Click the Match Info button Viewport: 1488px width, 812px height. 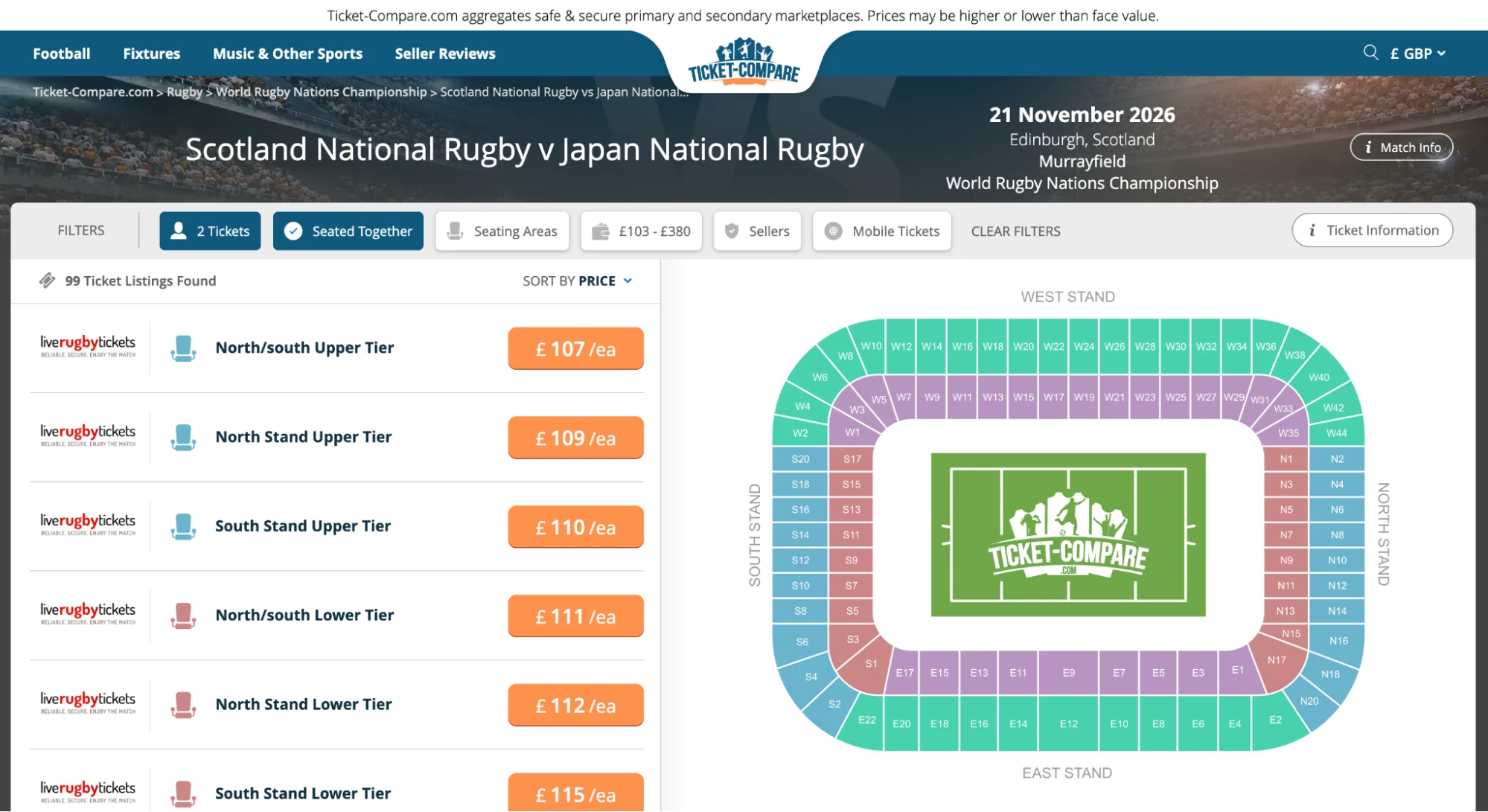[x=1401, y=147]
